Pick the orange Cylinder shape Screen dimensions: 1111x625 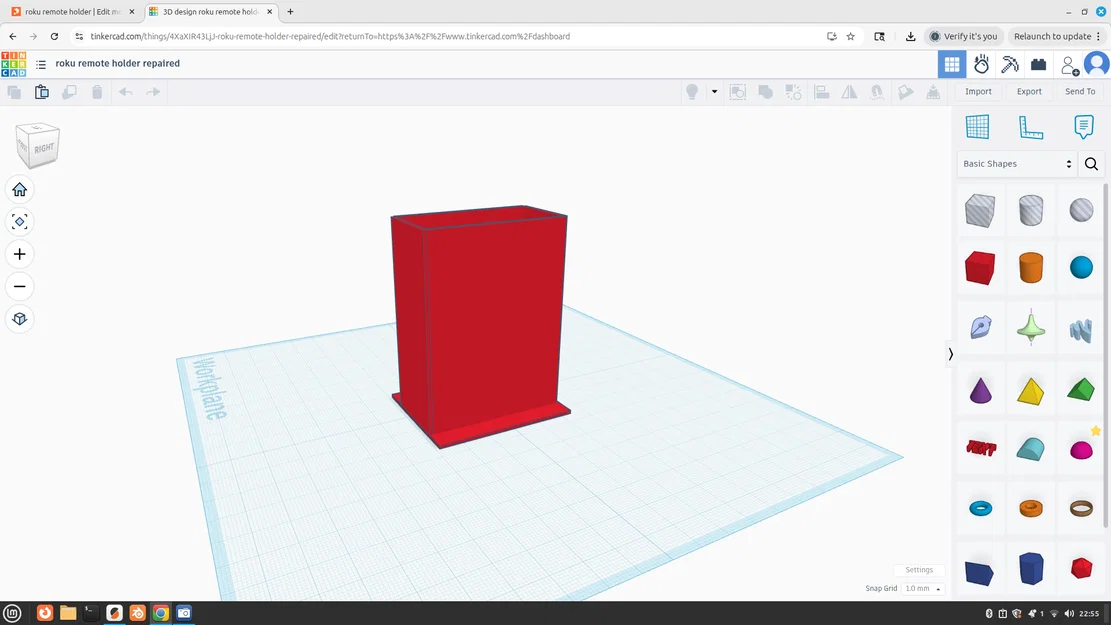(1031, 268)
